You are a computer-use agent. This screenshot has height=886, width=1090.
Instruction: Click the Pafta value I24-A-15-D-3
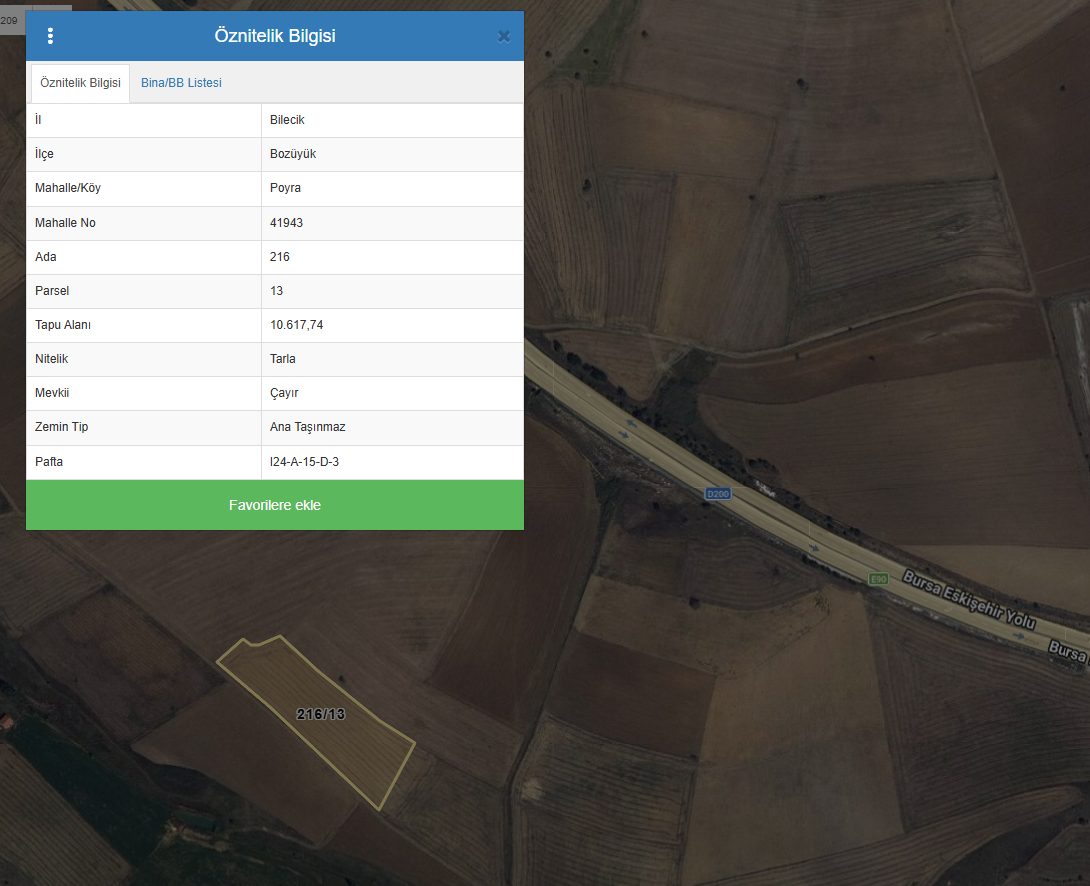(x=304, y=461)
